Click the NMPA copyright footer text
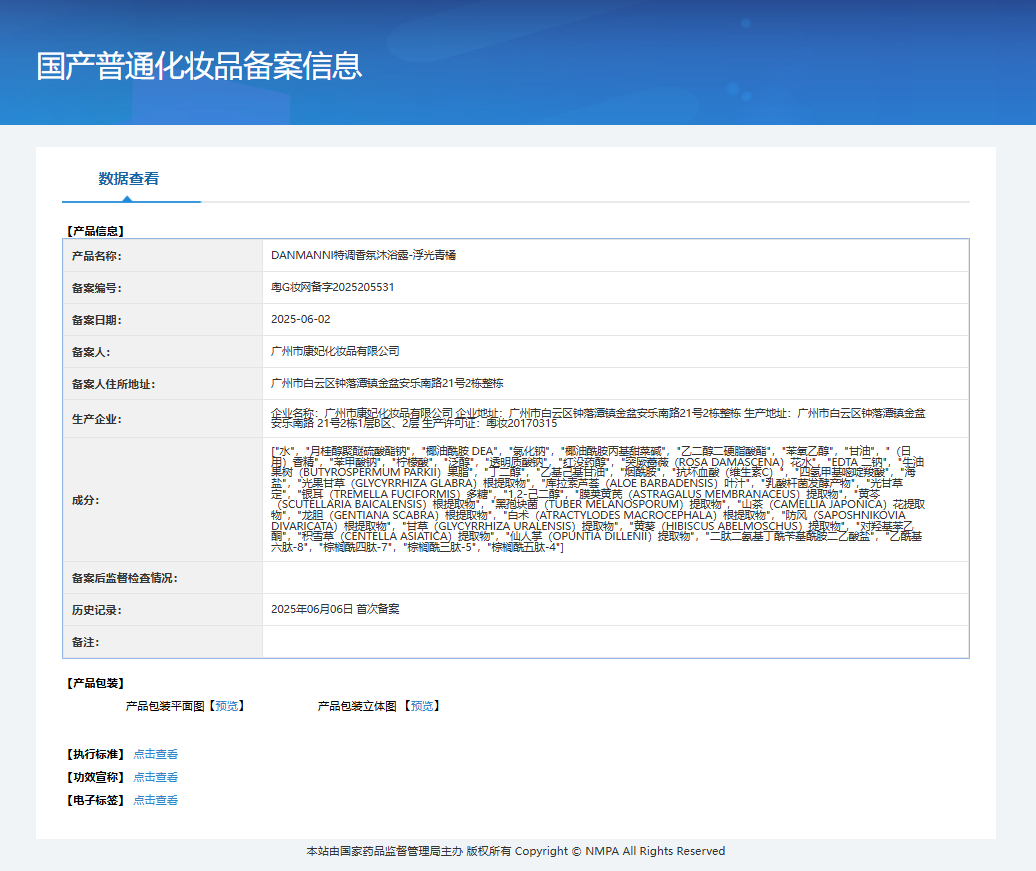The width and height of the screenshot is (1036, 871). (x=516, y=851)
